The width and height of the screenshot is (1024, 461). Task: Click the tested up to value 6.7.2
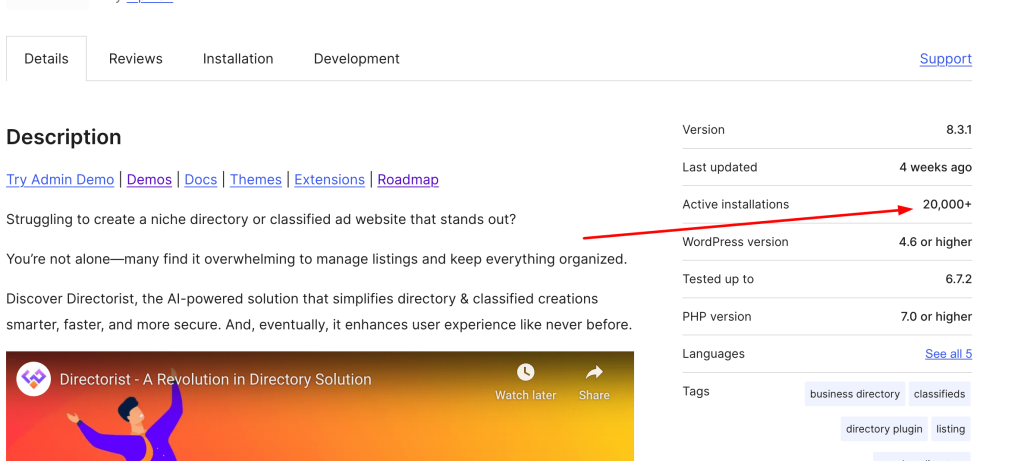pos(959,279)
